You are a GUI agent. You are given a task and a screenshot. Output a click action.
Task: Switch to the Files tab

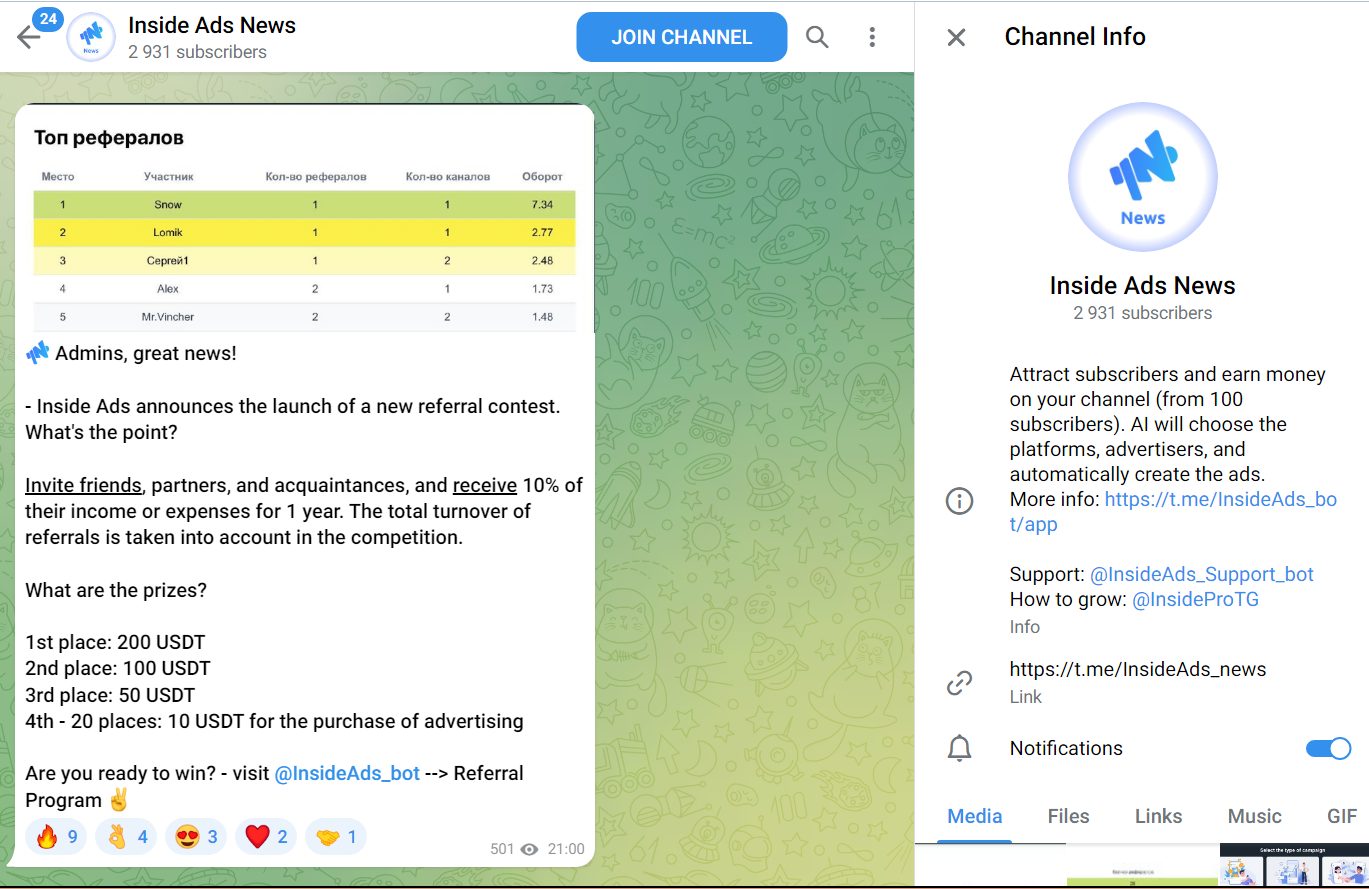(x=1068, y=816)
